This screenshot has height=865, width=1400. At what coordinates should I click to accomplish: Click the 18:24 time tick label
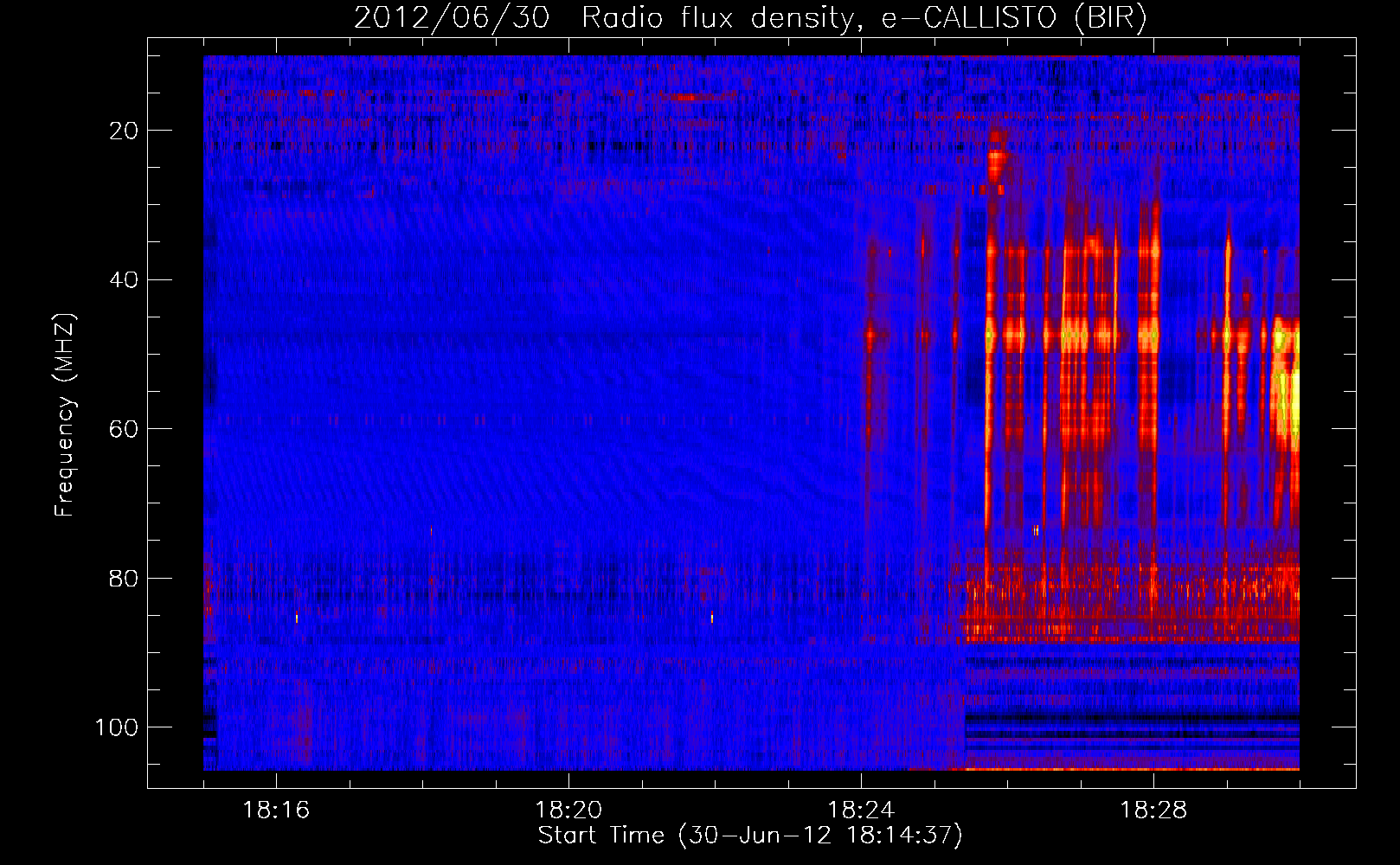pos(861,811)
